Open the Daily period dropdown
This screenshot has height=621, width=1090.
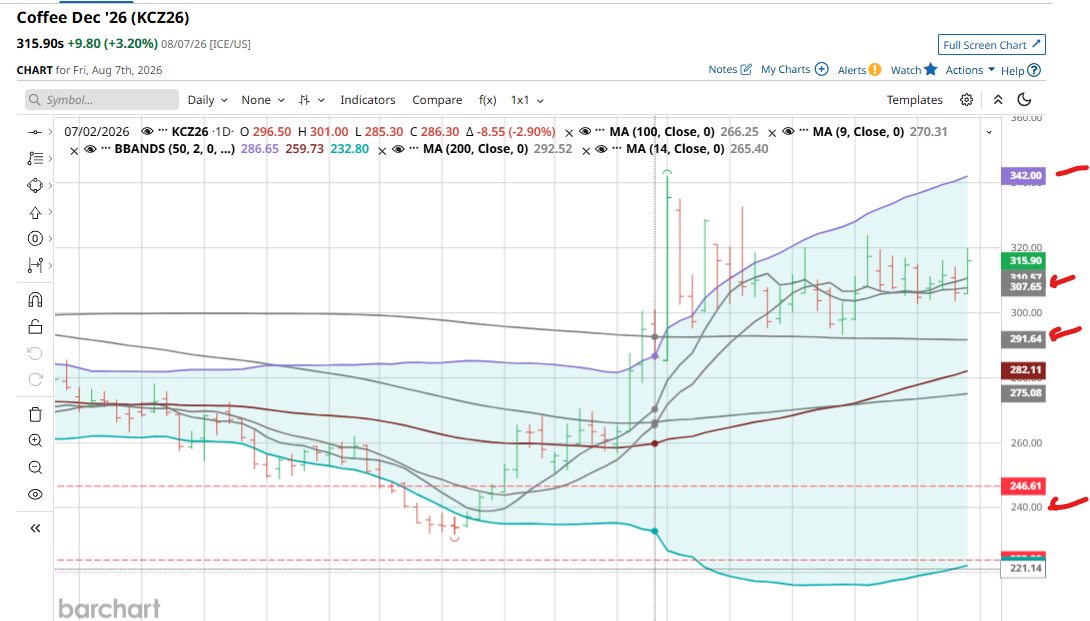click(207, 99)
